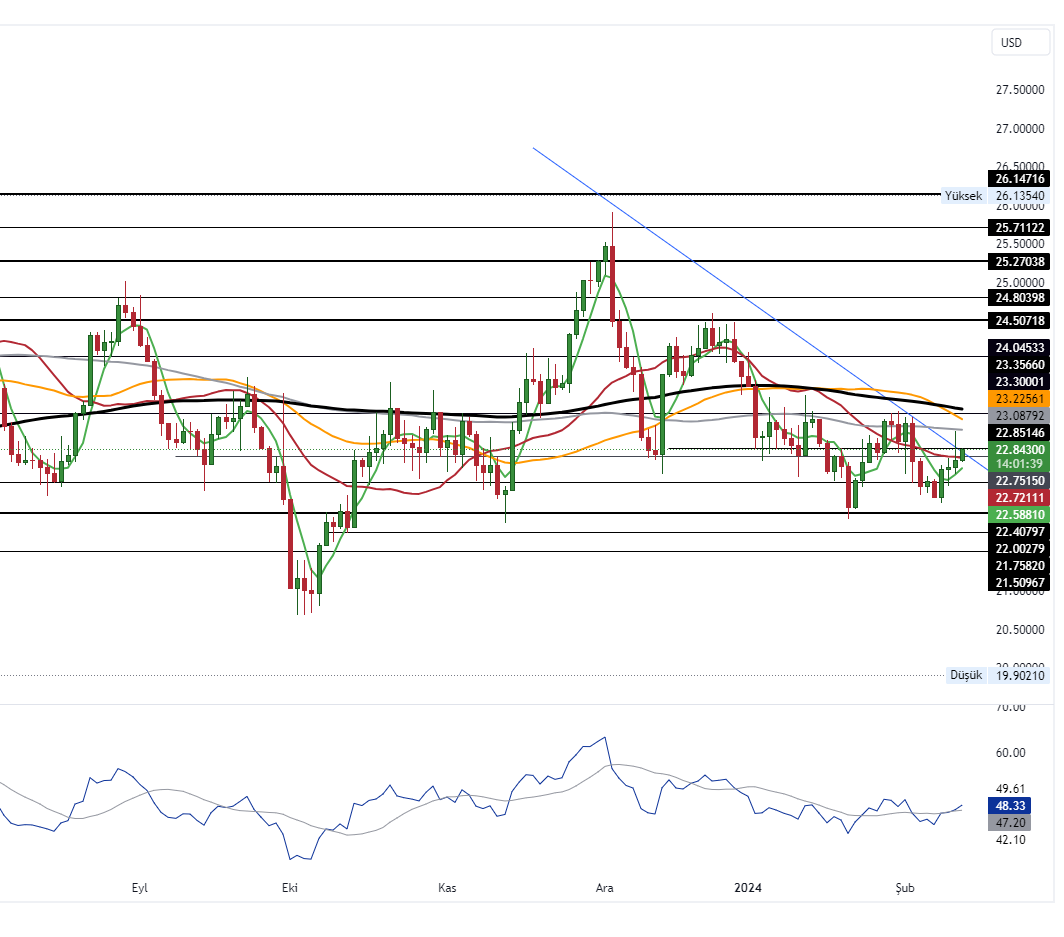The image size is (1064, 937).
Task: Click the 25.71122 price level label
Action: click(1019, 228)
